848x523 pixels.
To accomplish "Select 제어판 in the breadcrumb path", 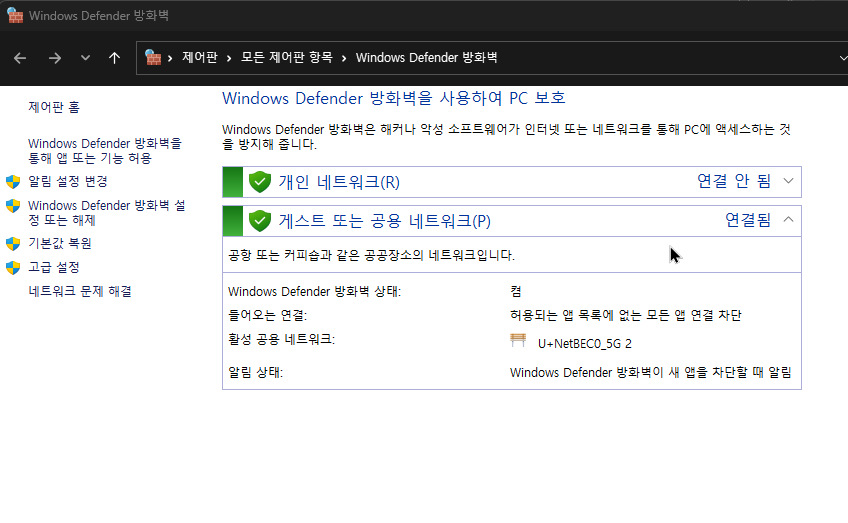I will pyautogui.click(x=200, y=57).
